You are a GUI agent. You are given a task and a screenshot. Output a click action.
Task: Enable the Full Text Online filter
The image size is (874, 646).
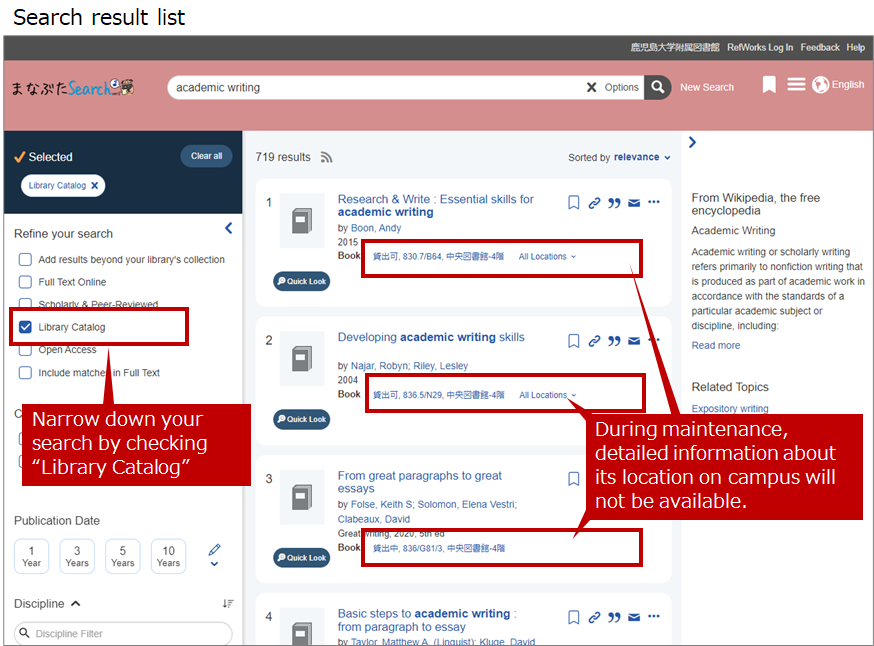click(x=25, y=282)
